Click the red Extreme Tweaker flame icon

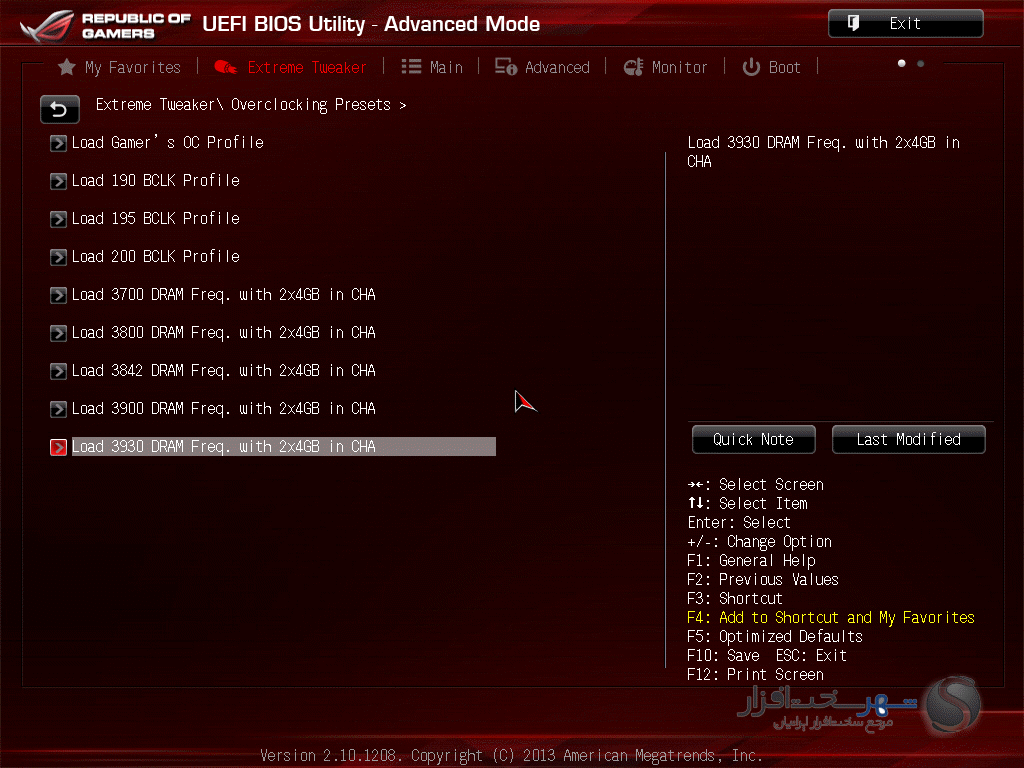point(225,67)
